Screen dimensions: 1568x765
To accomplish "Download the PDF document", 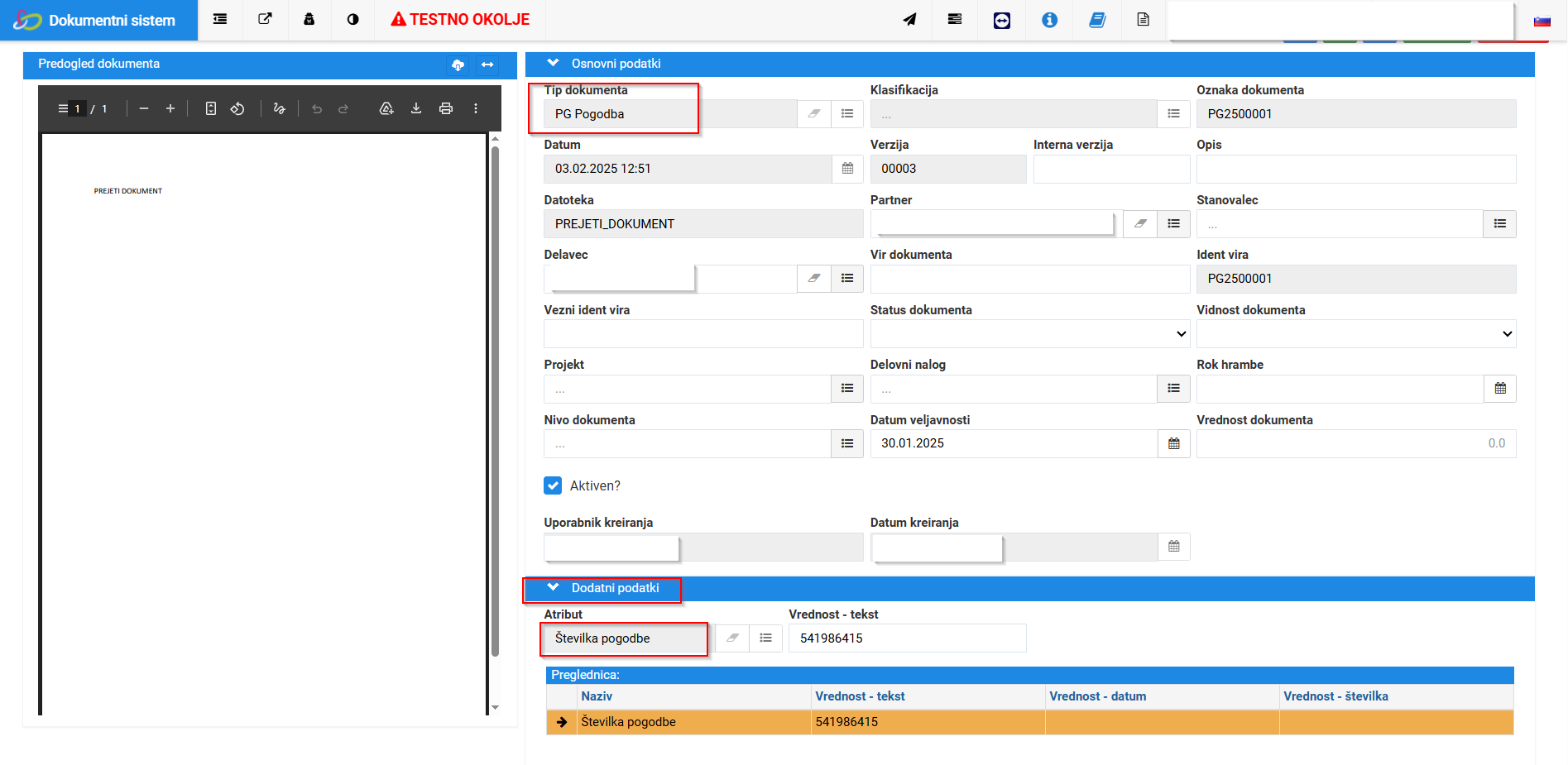I will (x=416, y=108).
